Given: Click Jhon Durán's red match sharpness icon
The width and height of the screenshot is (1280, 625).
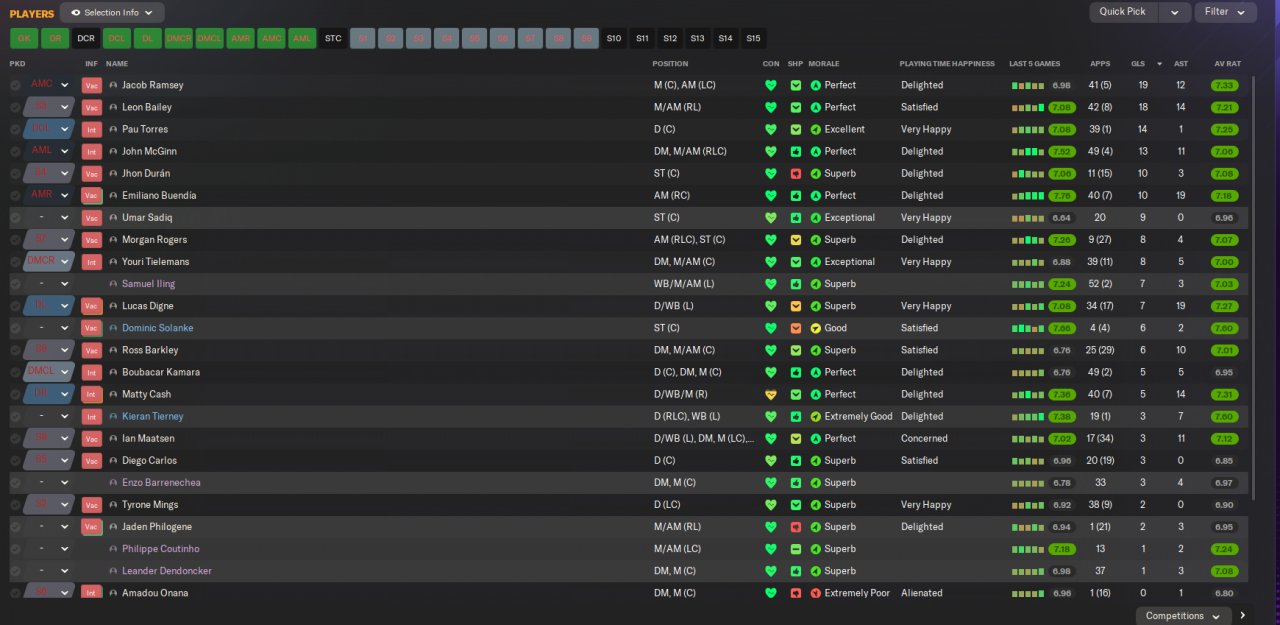Looking at the screenshot, I should coord(796,174).
